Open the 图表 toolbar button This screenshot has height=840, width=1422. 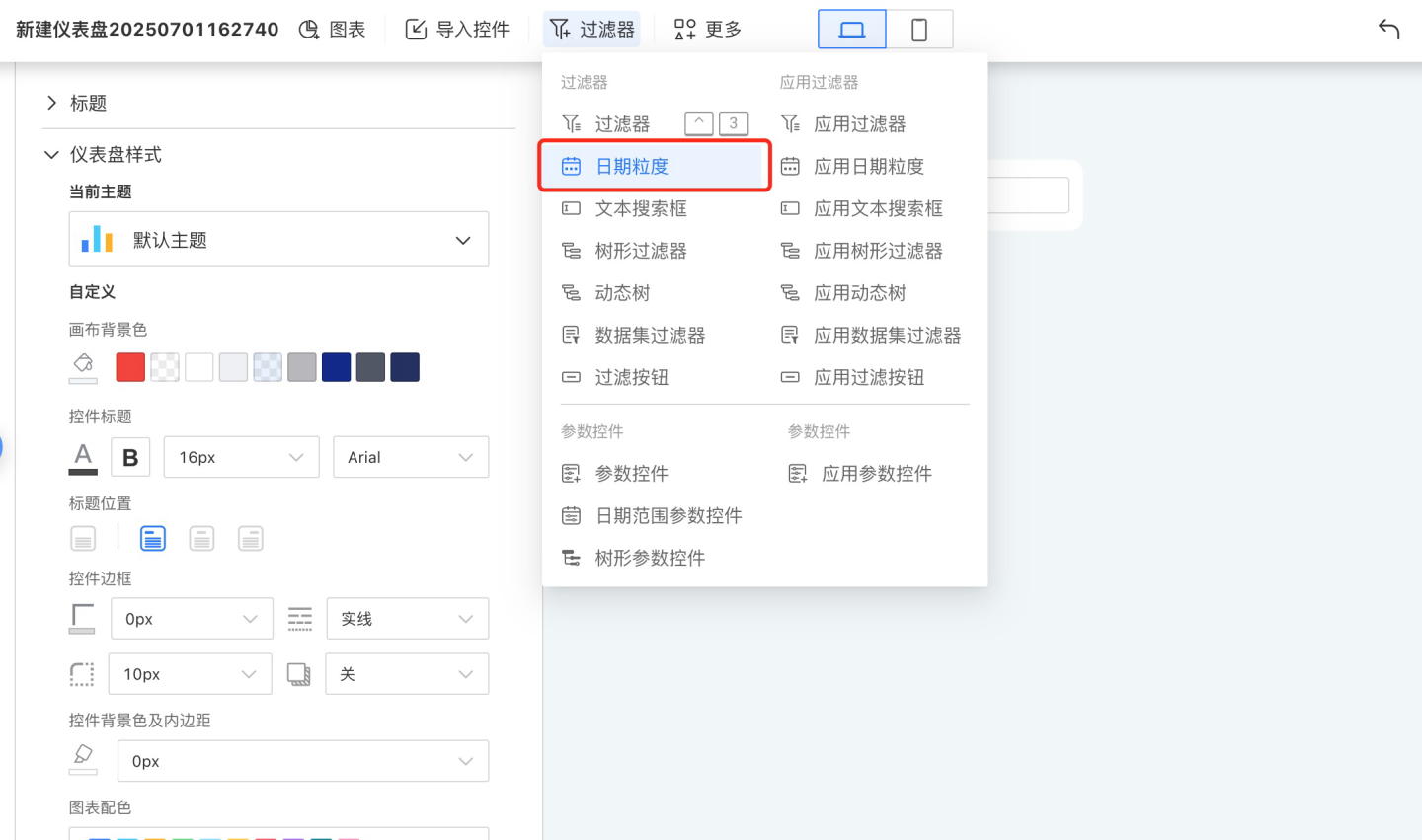click(x=333, y=30)
